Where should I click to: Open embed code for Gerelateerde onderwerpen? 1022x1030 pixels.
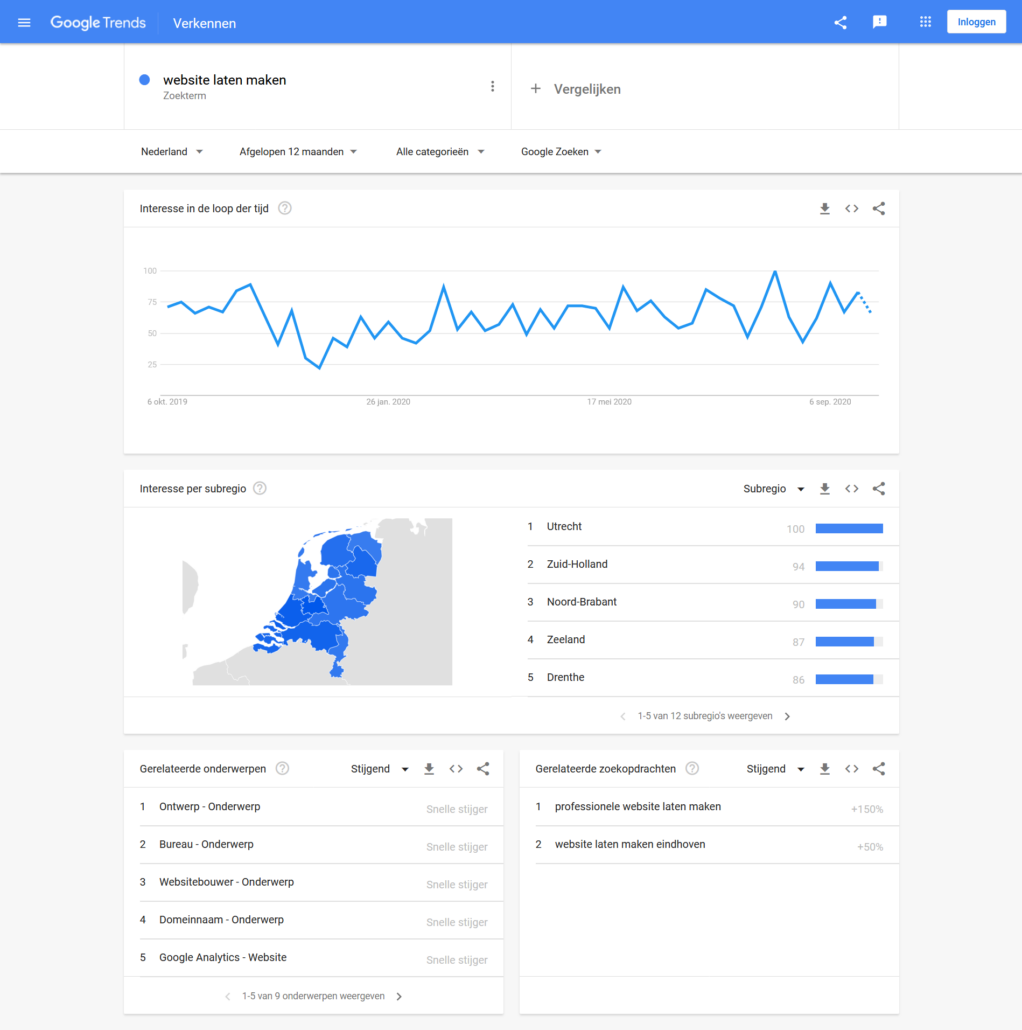pos(456,768)
